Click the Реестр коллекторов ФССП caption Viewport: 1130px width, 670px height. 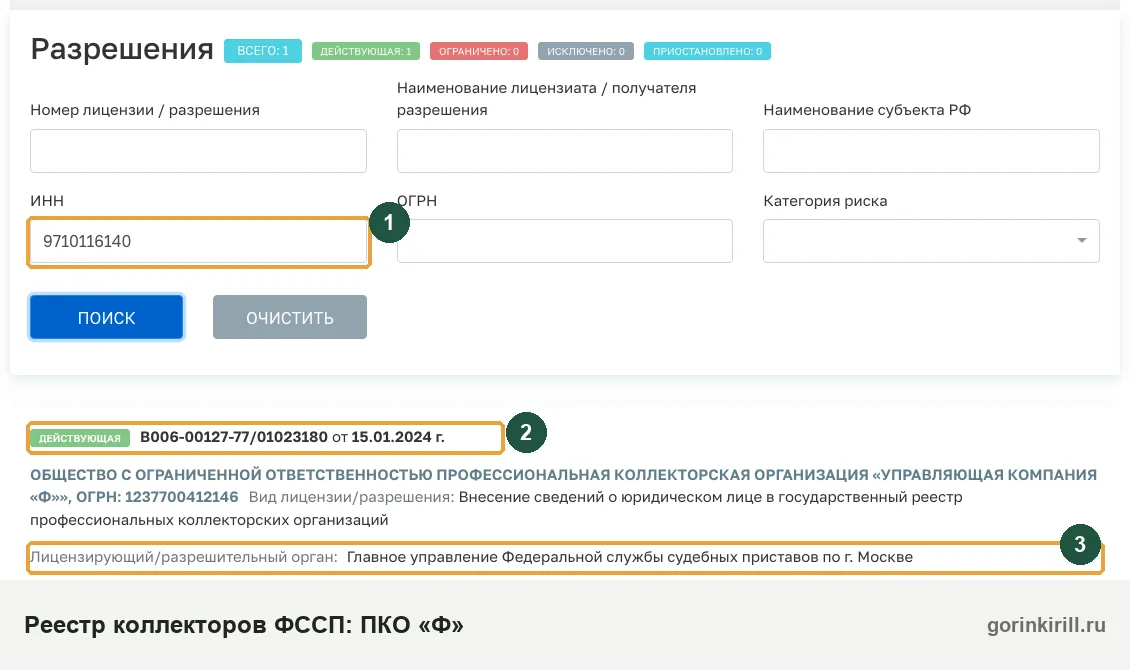tap(244, 625)
